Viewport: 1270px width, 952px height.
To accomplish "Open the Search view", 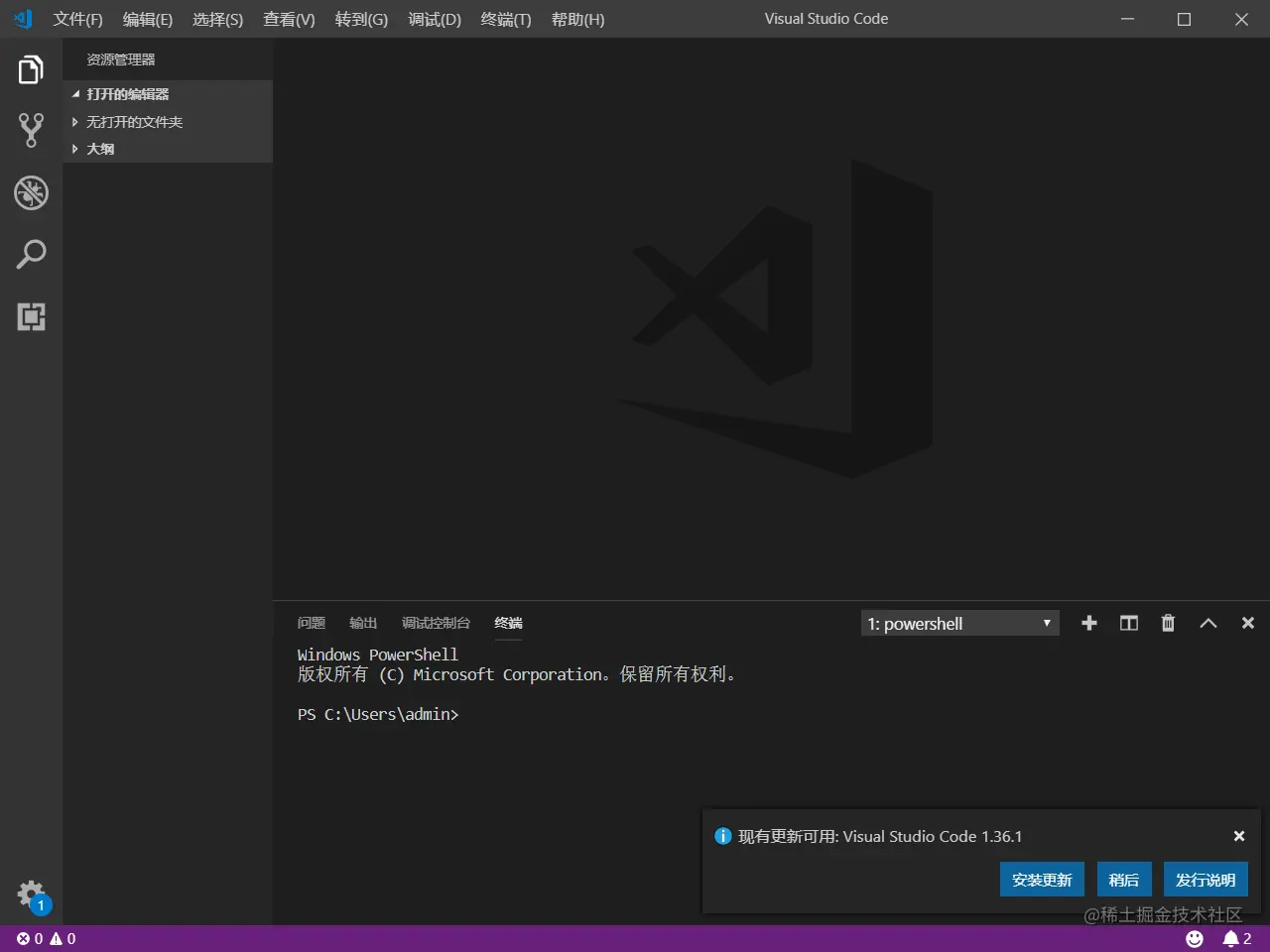I will (31, 255).
